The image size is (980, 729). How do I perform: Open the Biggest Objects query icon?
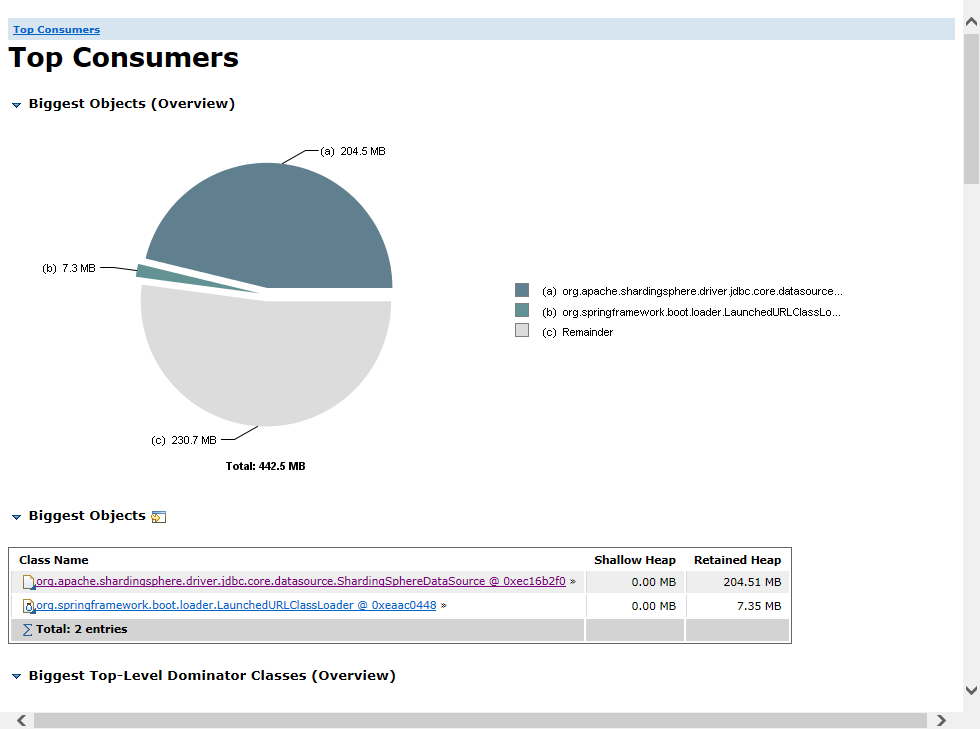pos(158,517)
